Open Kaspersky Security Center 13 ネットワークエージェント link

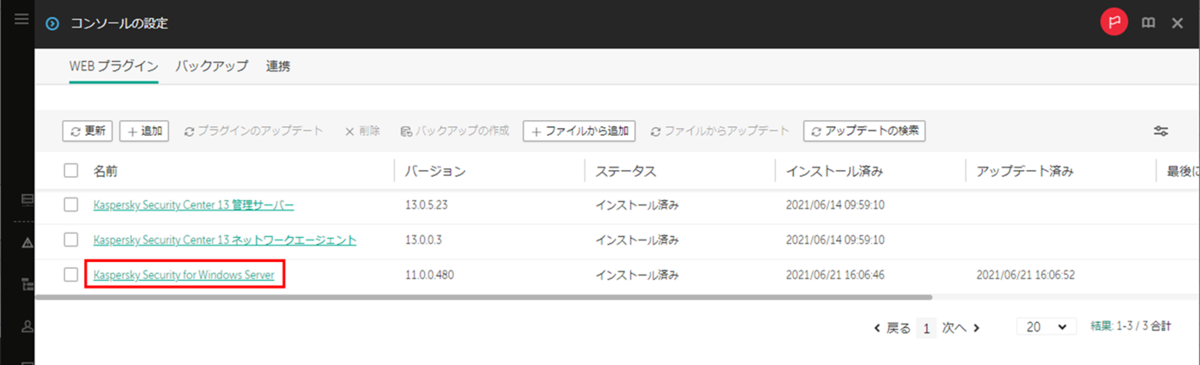(x=225, y=240)
